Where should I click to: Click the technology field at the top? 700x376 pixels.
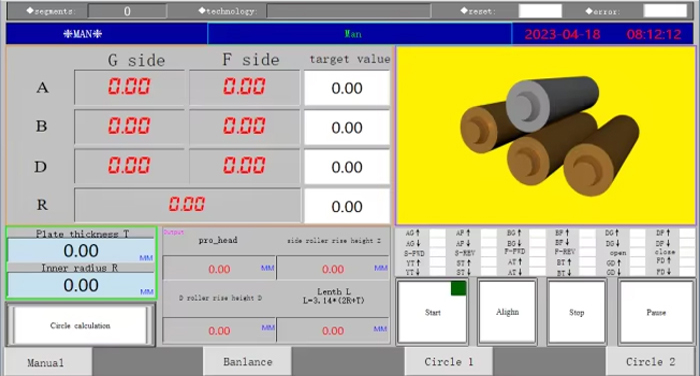pos(349,11)
